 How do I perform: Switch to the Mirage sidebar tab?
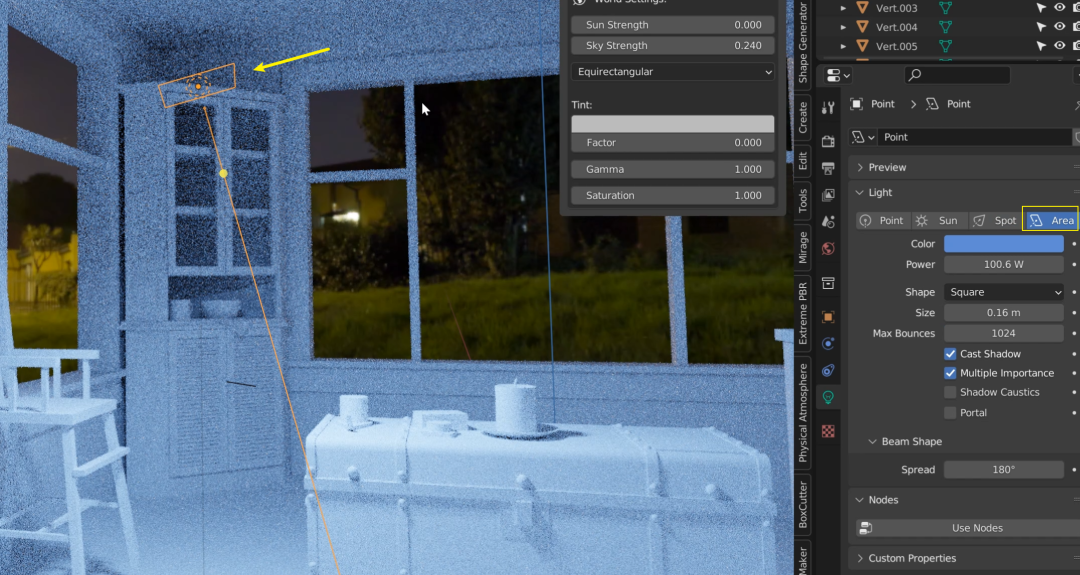click(x=803, y=248)
